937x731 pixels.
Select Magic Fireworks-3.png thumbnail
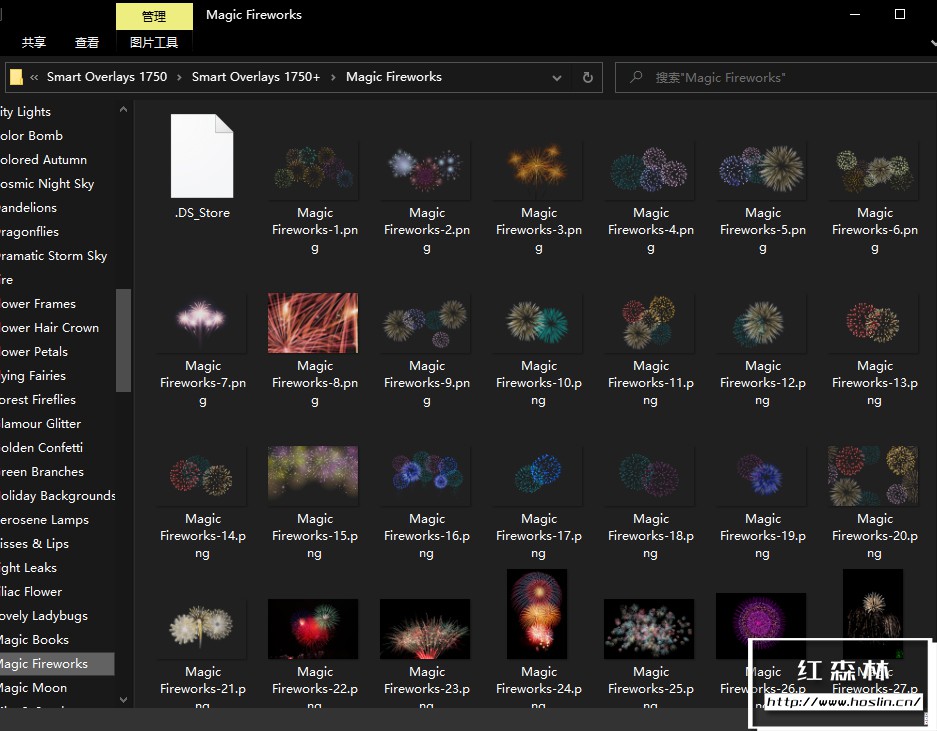click(x=538, y=170)
